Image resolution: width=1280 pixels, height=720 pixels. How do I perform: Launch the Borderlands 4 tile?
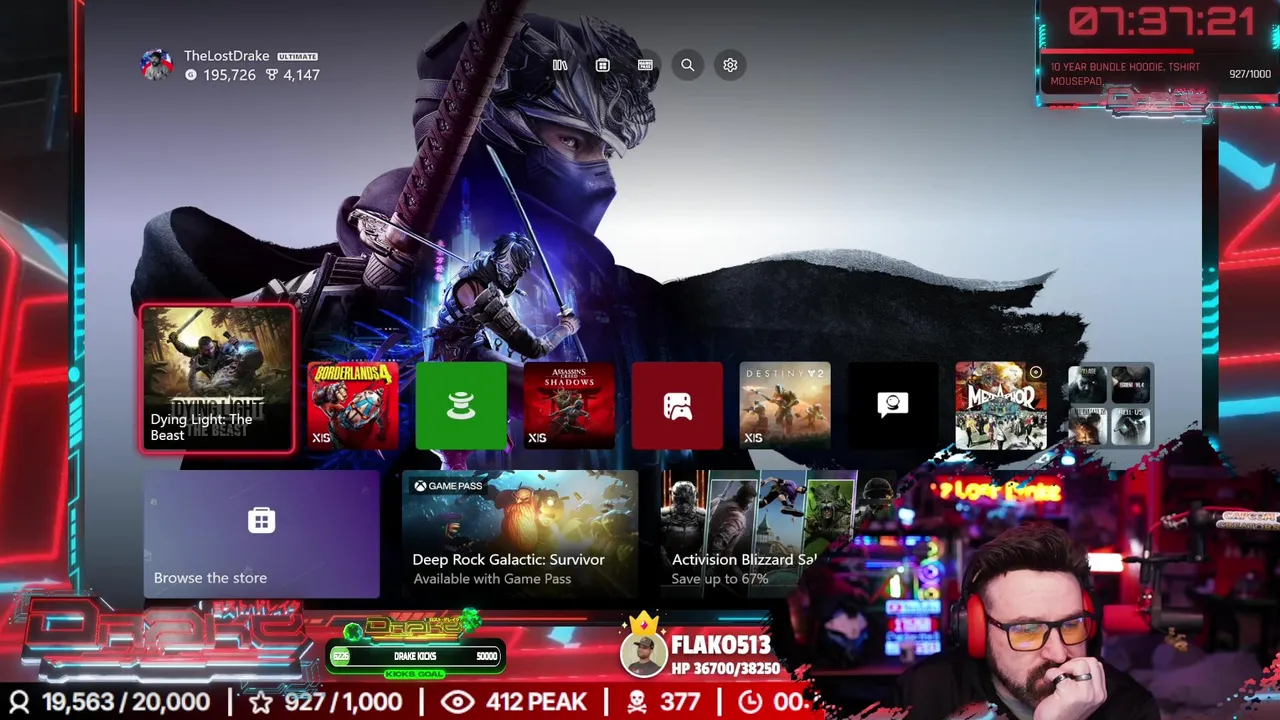click(x=353, y=406)
